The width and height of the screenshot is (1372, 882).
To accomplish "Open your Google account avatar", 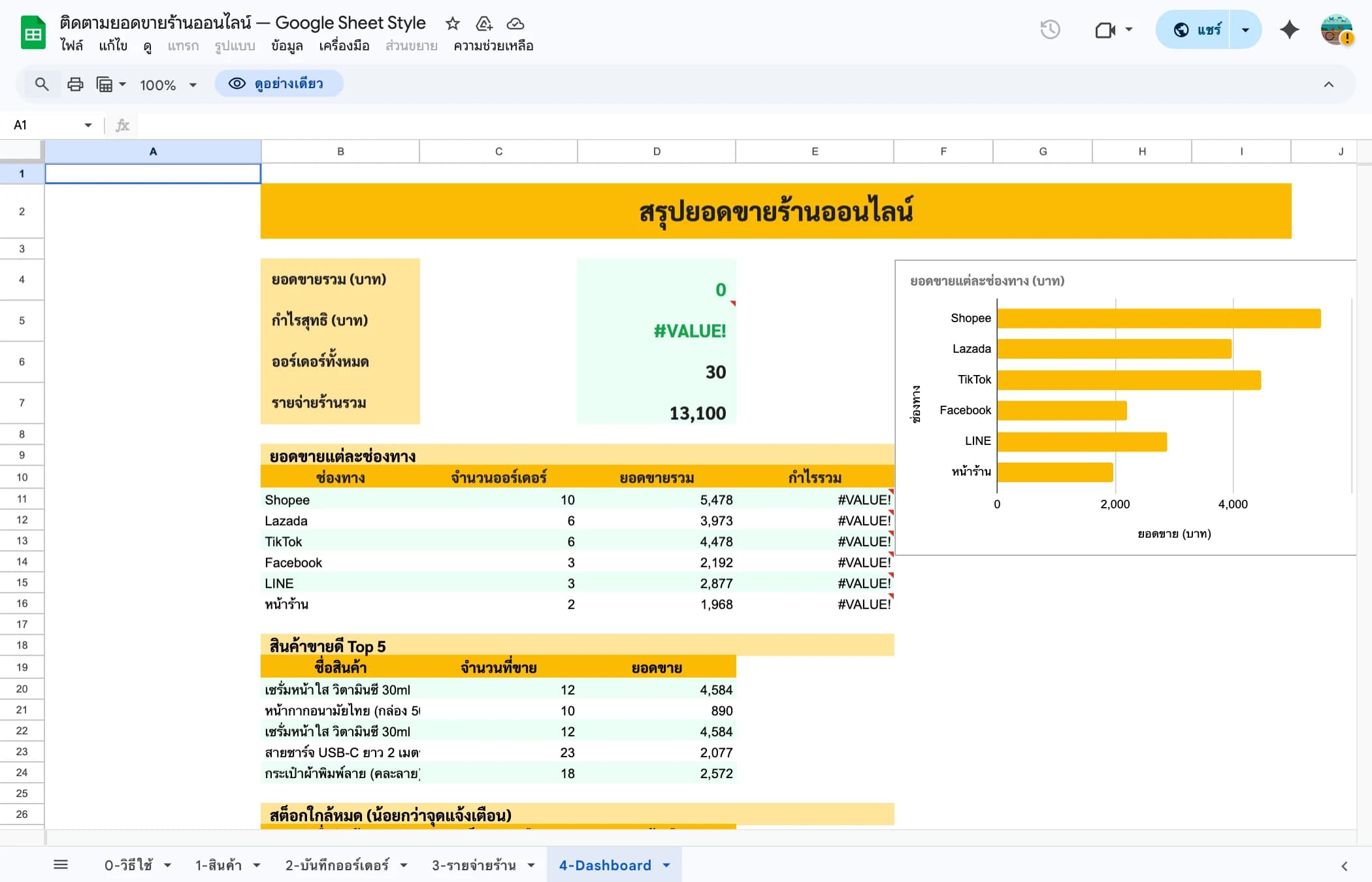I will point(1337,30).
